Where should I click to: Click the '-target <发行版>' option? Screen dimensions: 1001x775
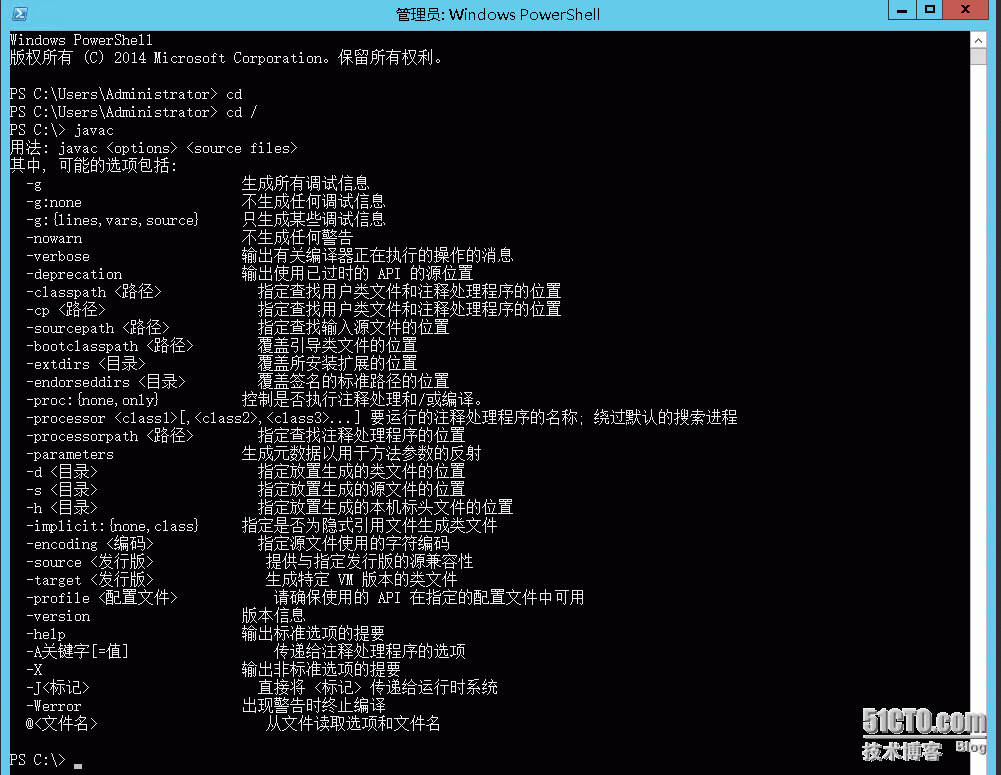point(89,580)
